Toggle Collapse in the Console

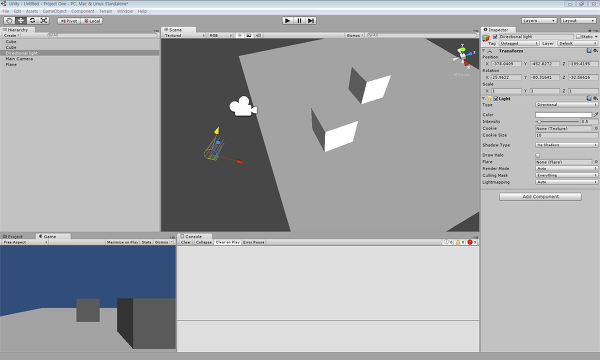coord(204,242)
